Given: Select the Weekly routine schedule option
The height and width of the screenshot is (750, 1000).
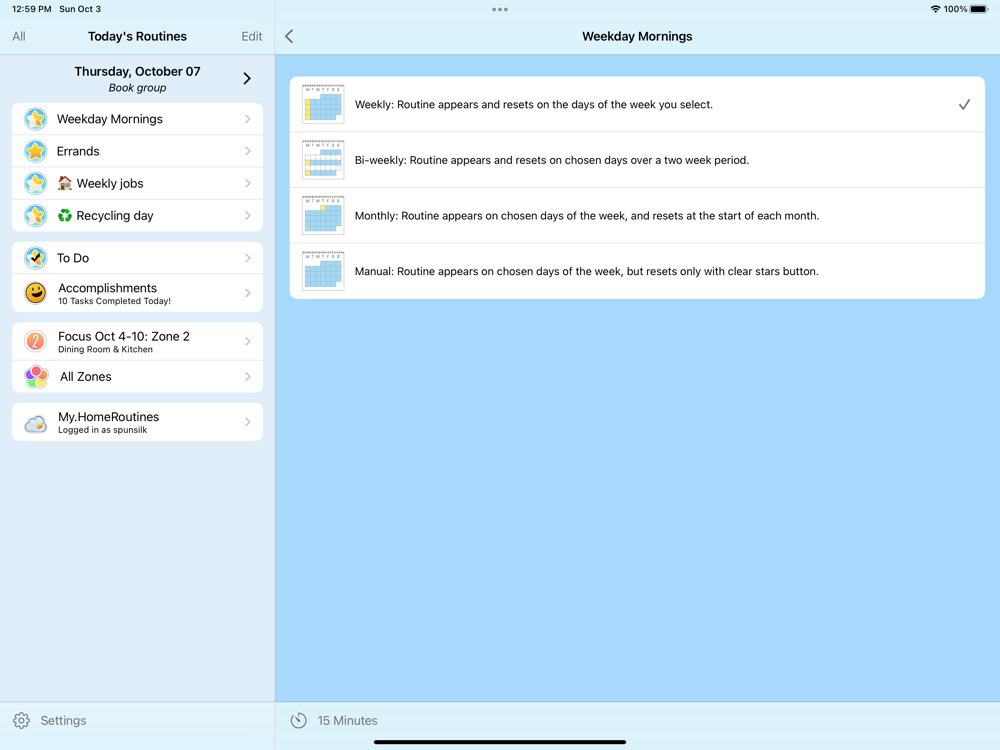Looking at the screenshot, I should pyautogui.click(x=637, y=104).
